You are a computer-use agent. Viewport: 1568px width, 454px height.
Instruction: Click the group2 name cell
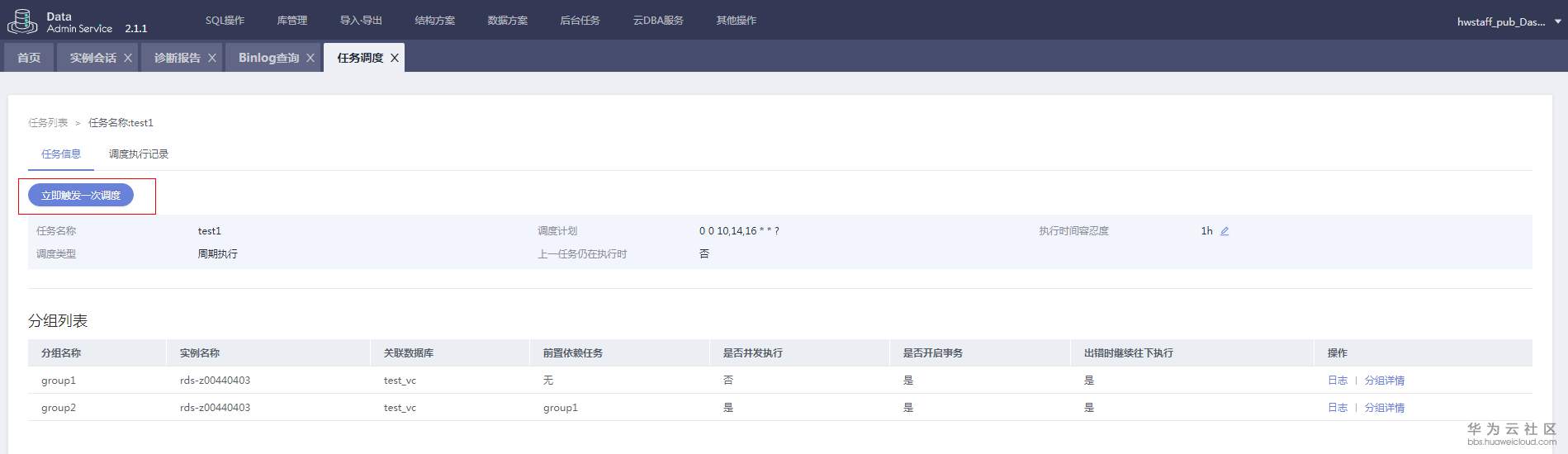pyautogui.click(x=59, y=408)
